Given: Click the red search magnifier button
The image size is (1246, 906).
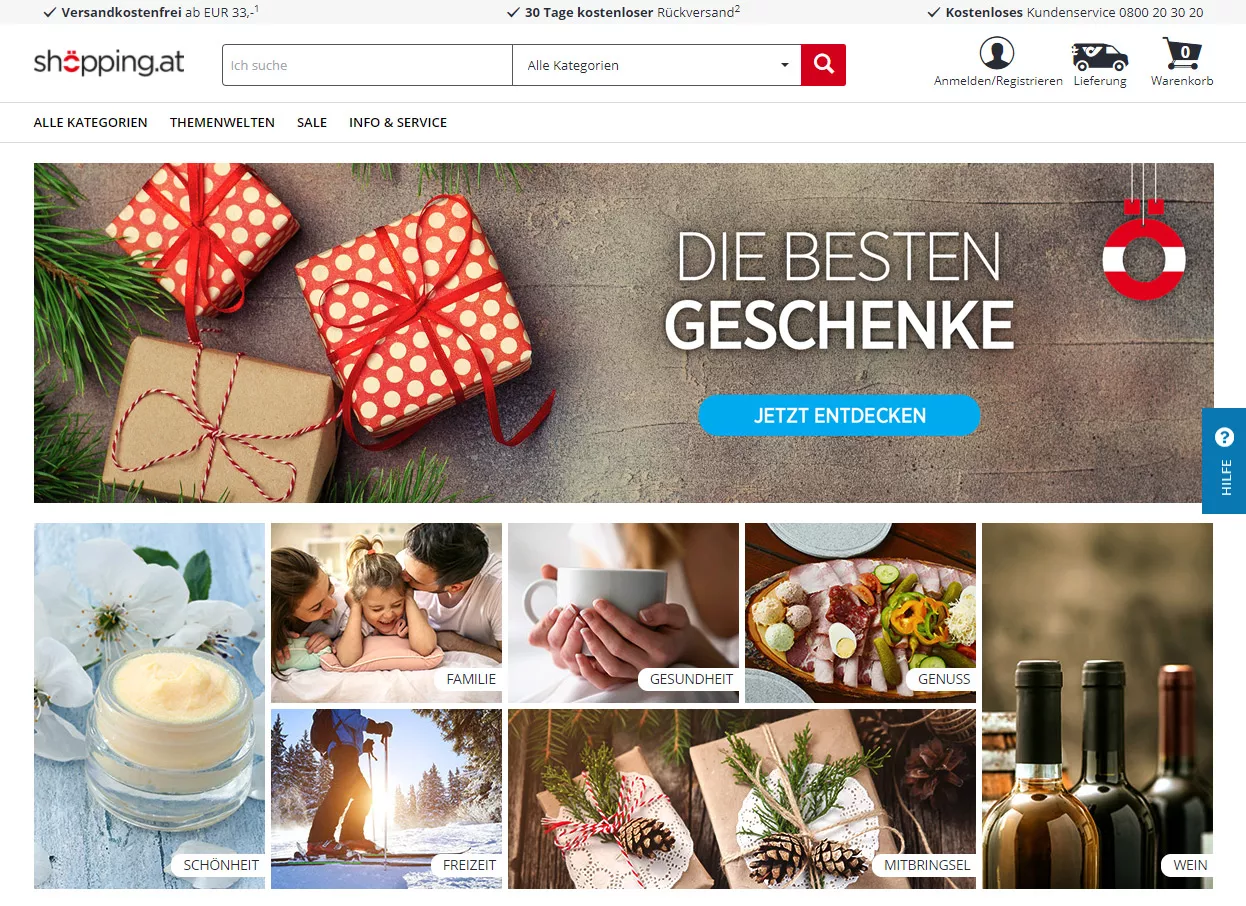Looking at the screenshot, I should [823, 65].
